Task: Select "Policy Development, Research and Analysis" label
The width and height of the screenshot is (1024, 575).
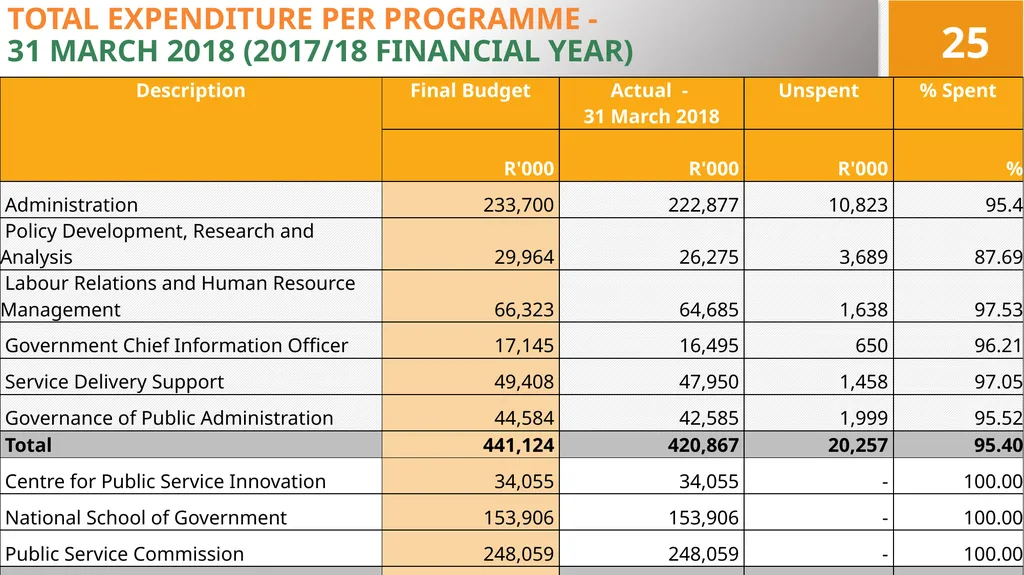Action: pos(157,244)
